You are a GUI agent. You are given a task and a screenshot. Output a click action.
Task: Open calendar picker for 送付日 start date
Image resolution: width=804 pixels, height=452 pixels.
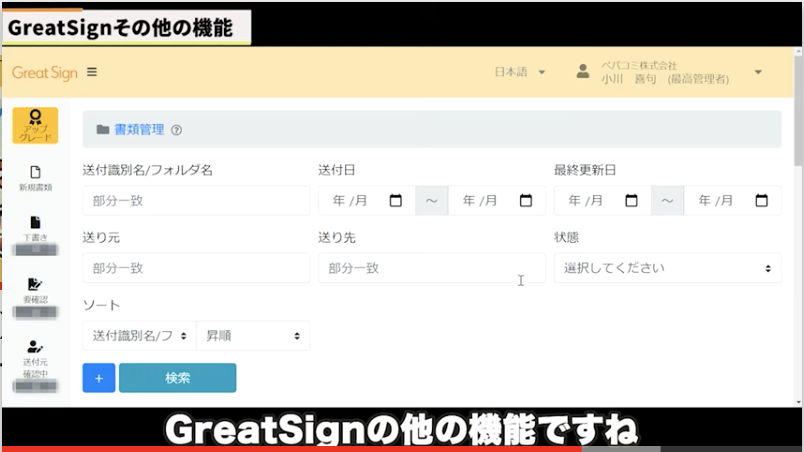(x=395, y=201)
